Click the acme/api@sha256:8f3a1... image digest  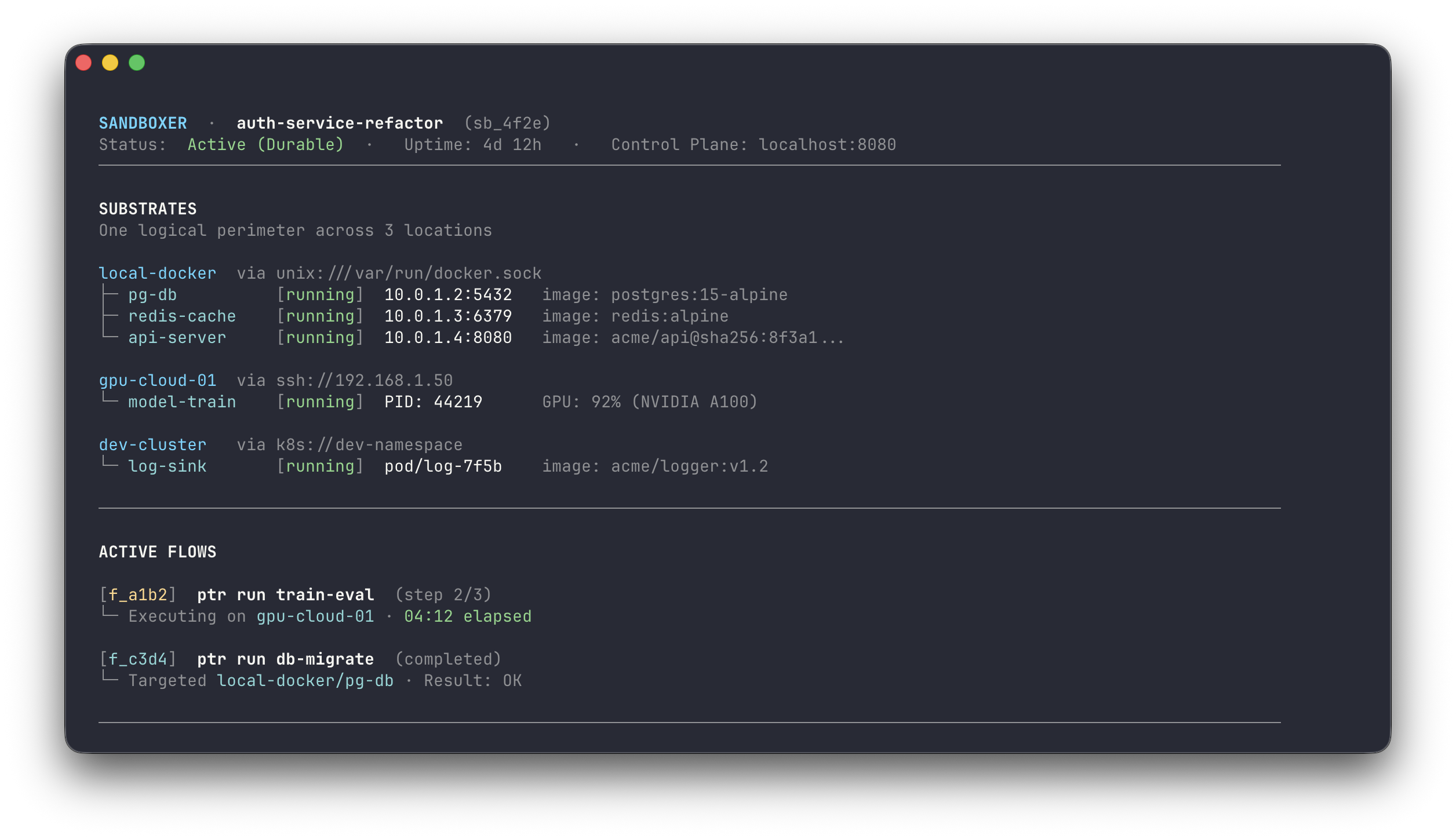point(727,337)
